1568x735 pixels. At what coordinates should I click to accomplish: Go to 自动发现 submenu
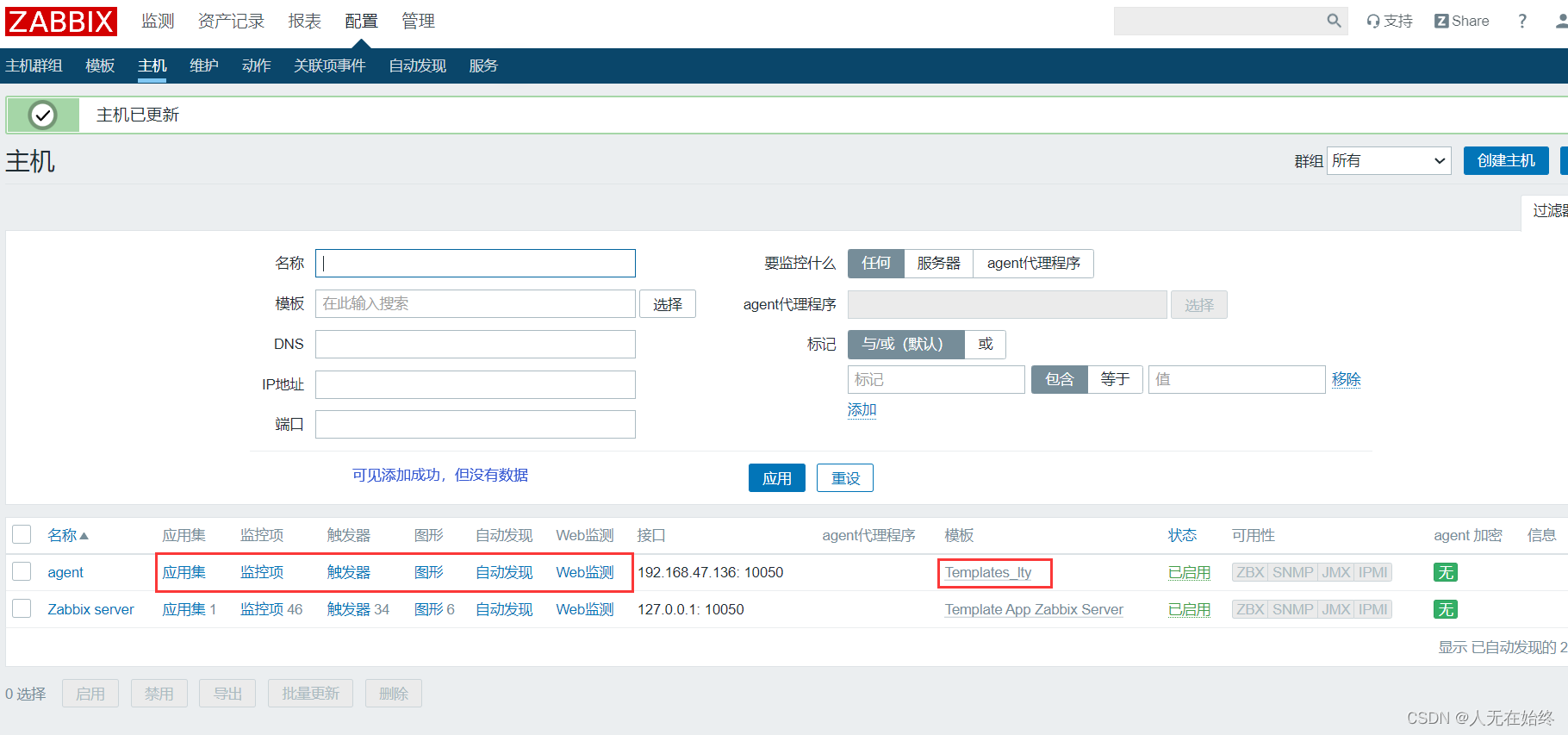(418, 66)
